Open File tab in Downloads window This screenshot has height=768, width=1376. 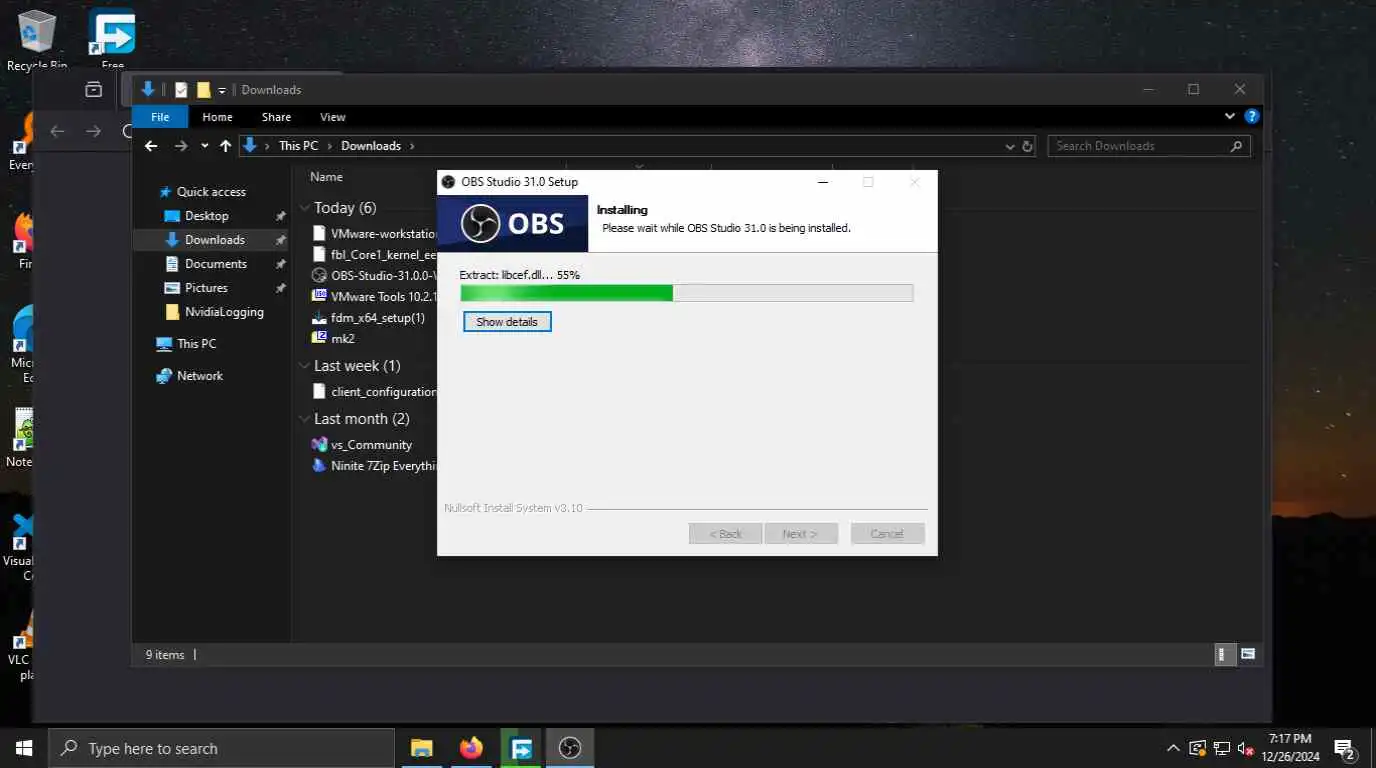(160, 117)
